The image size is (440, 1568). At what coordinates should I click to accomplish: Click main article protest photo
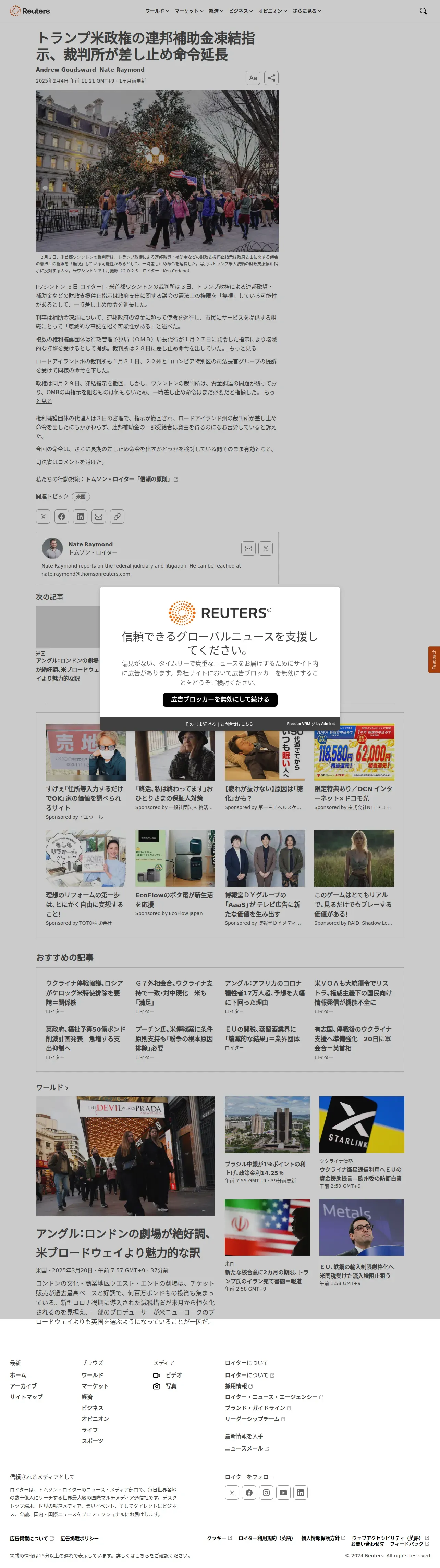point(157,171)
